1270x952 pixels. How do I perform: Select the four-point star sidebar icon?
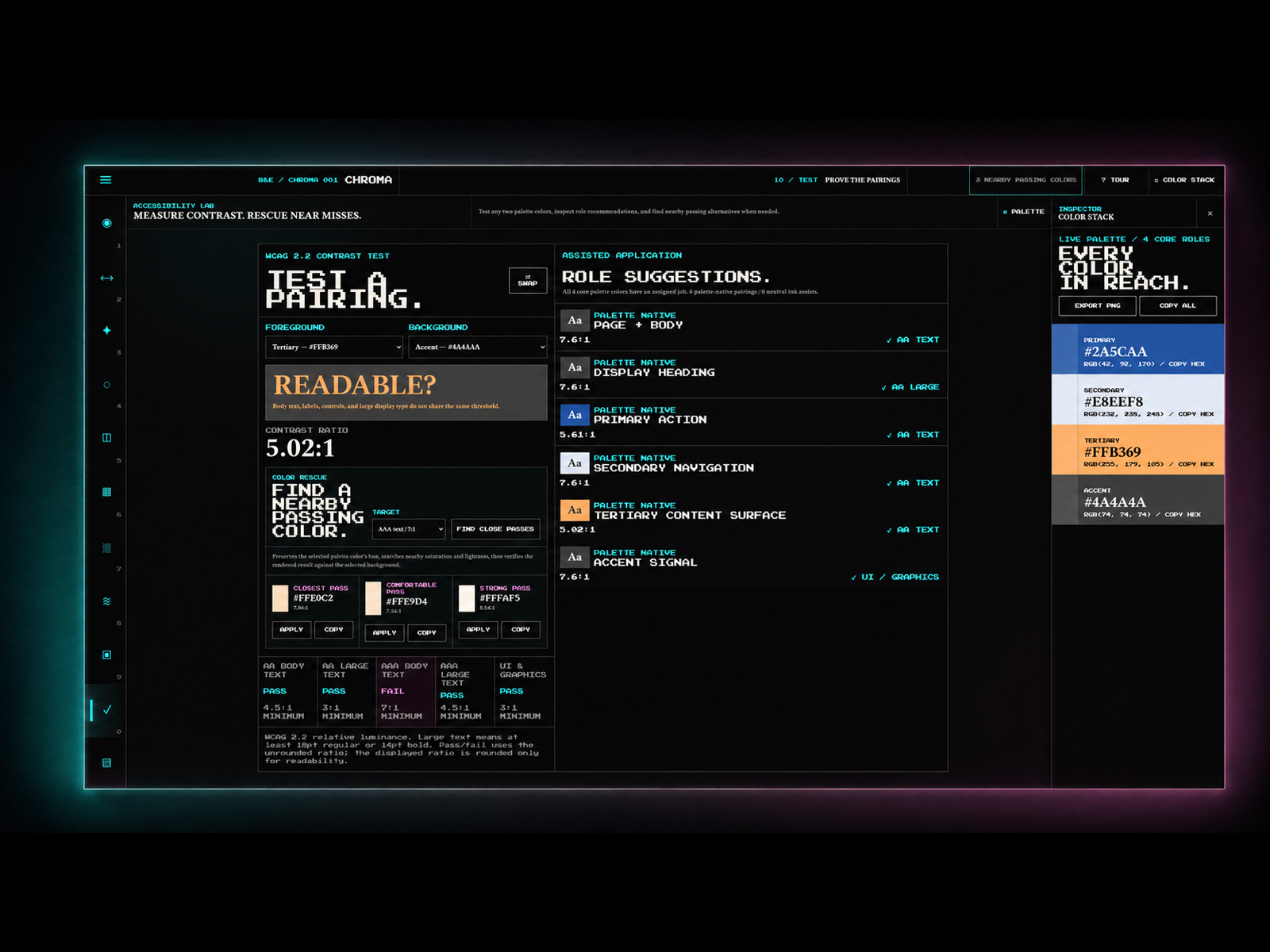[107, 330]
